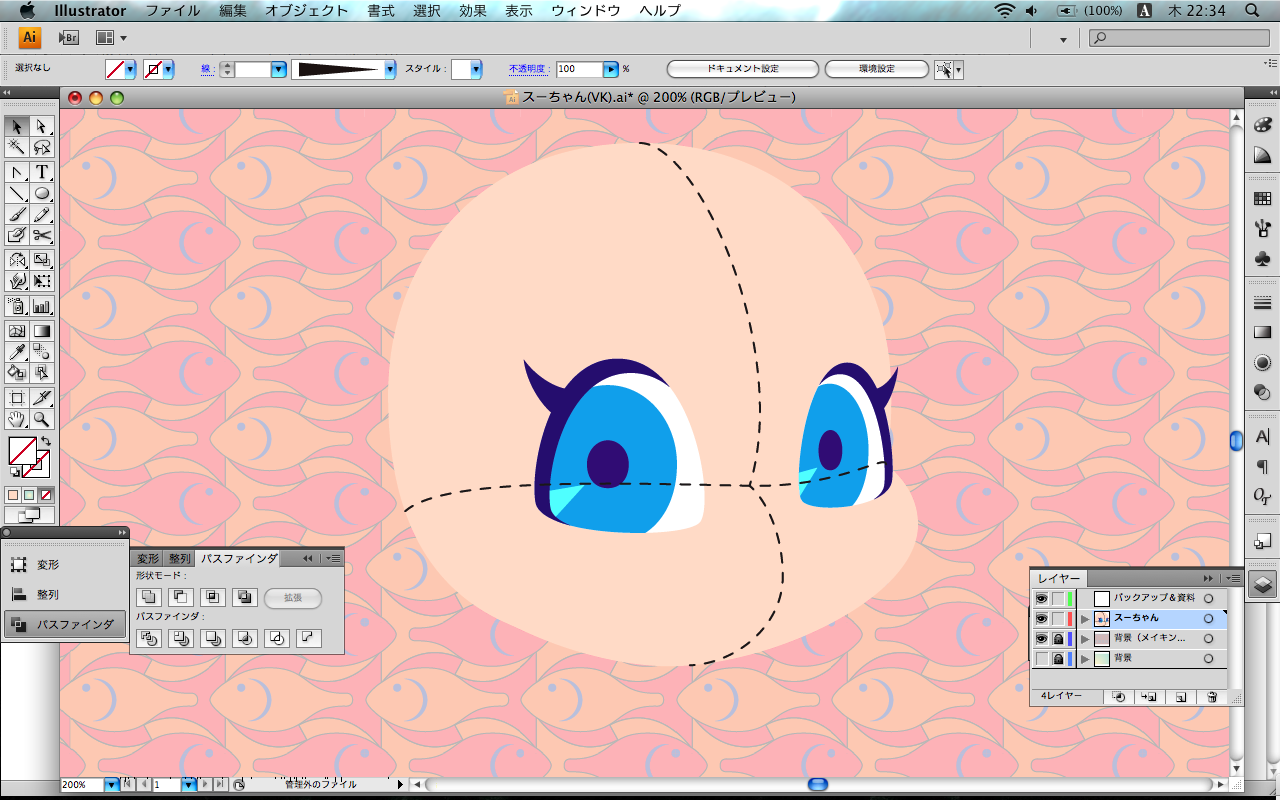Open the fill color dropdown in control bar

coord(130,69)
